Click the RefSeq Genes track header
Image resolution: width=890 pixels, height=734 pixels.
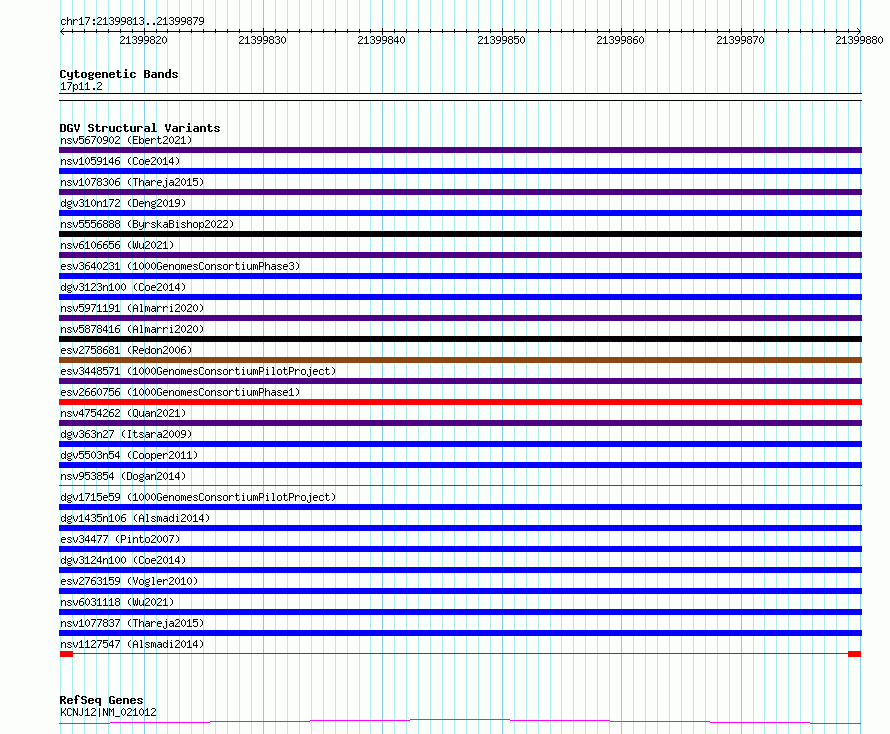click(x=102, y=701)
